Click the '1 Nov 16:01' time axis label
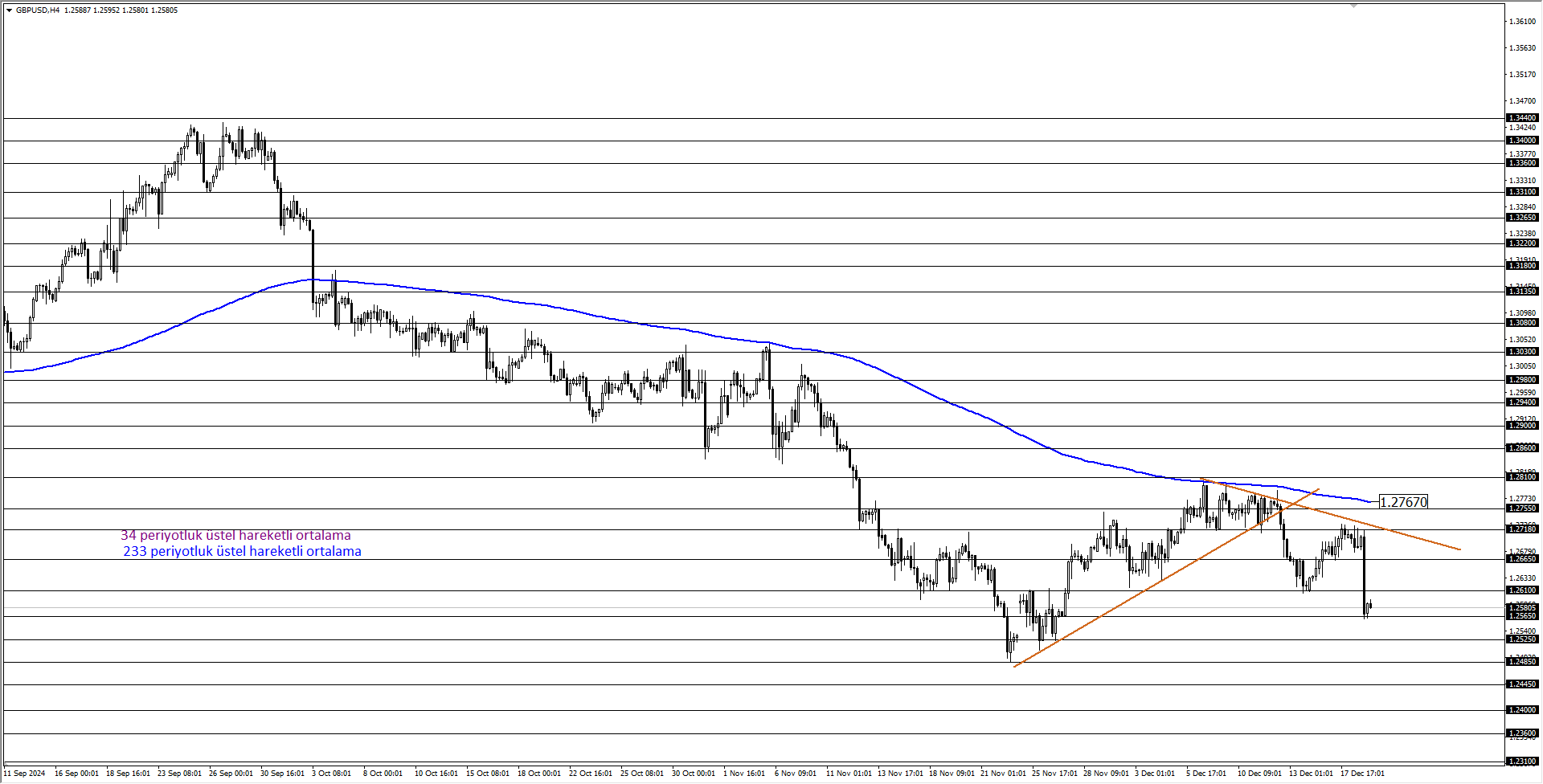1543x784 pixels. click(744, 774)
